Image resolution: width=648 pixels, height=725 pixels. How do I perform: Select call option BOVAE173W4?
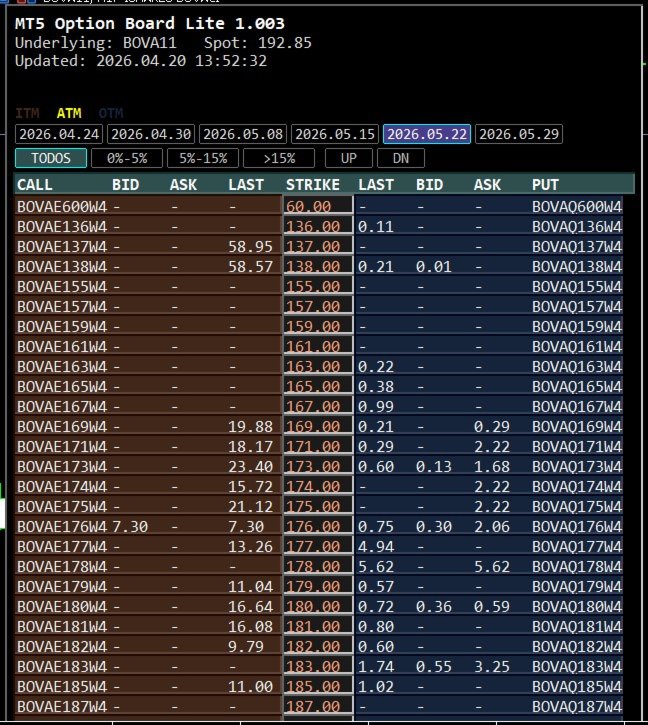point(62,466)
